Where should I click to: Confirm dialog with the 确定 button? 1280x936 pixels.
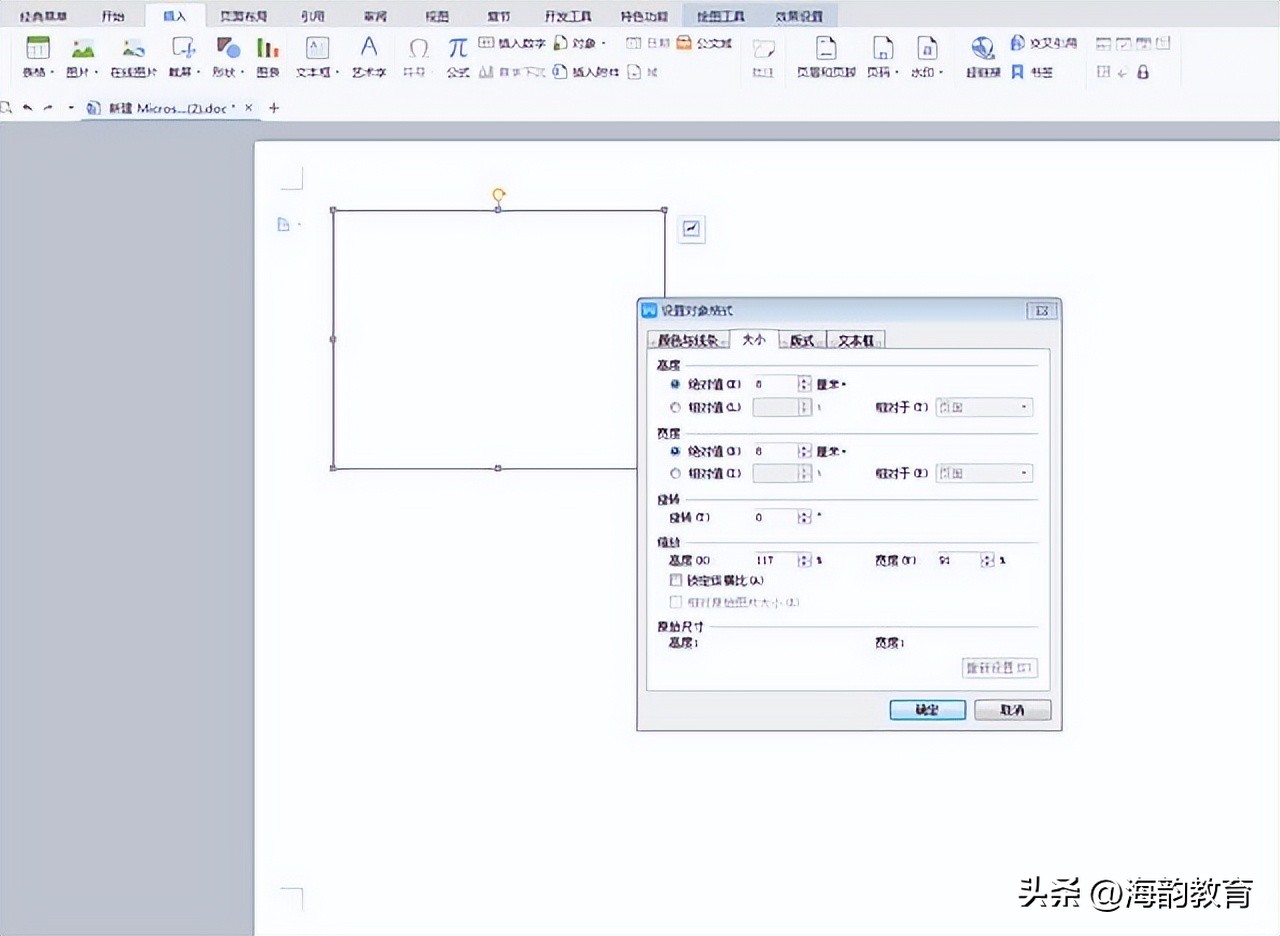925,710
